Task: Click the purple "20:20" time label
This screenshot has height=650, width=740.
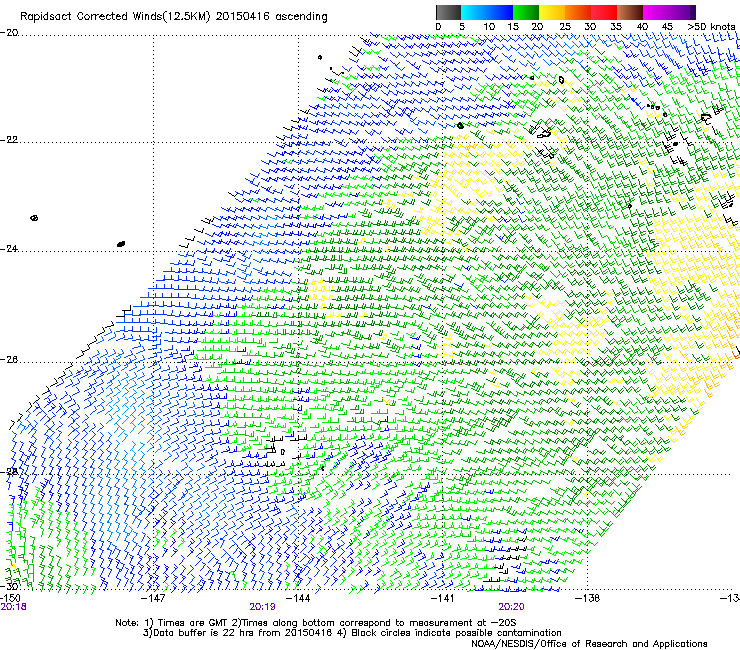Action: click(512, 607)
